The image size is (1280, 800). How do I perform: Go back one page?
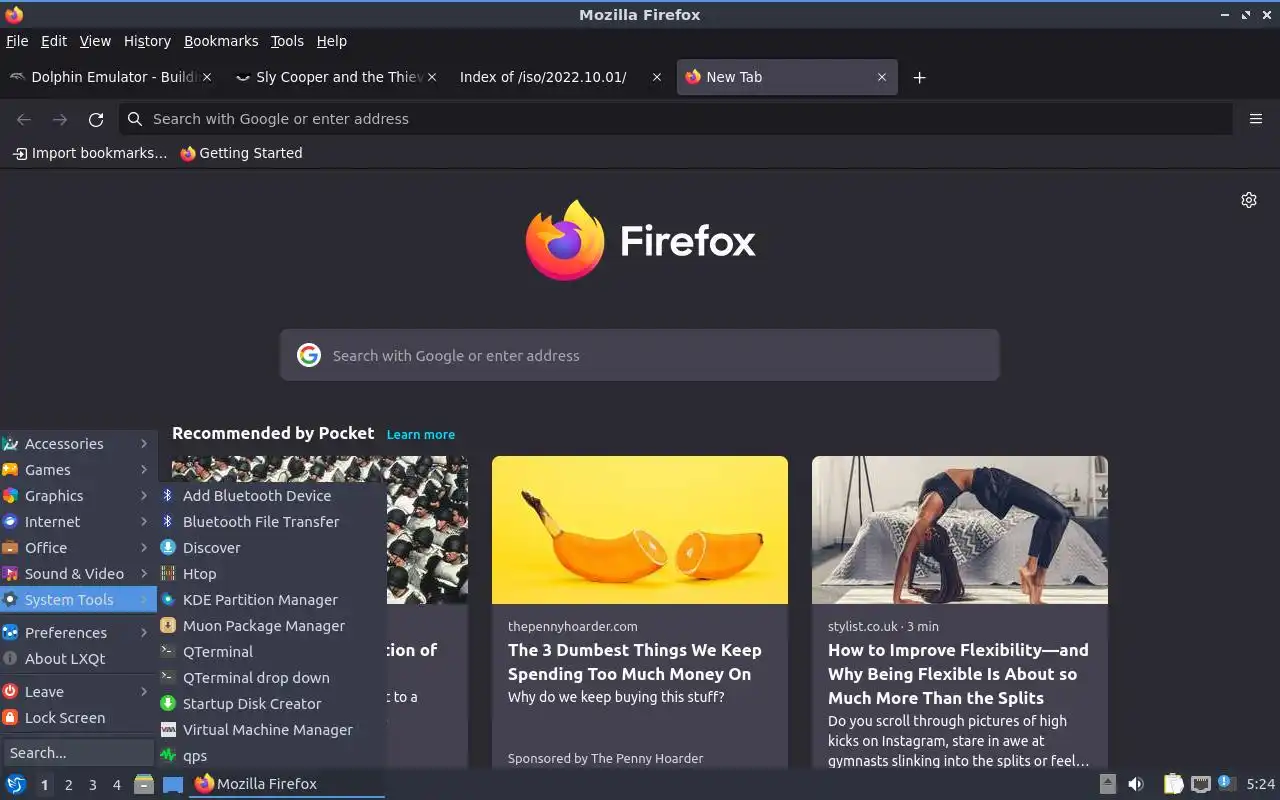24,119
